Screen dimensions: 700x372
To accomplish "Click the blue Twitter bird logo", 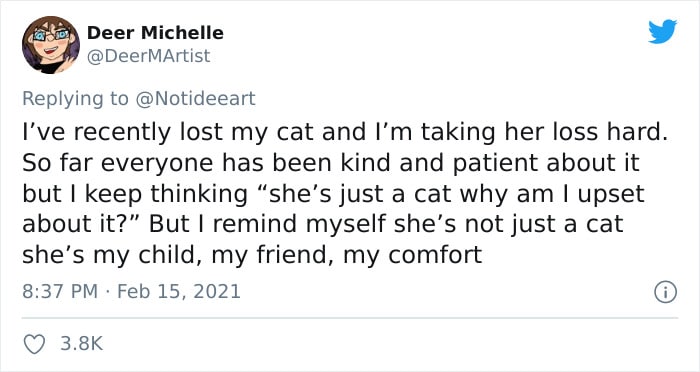I will 662,31.
